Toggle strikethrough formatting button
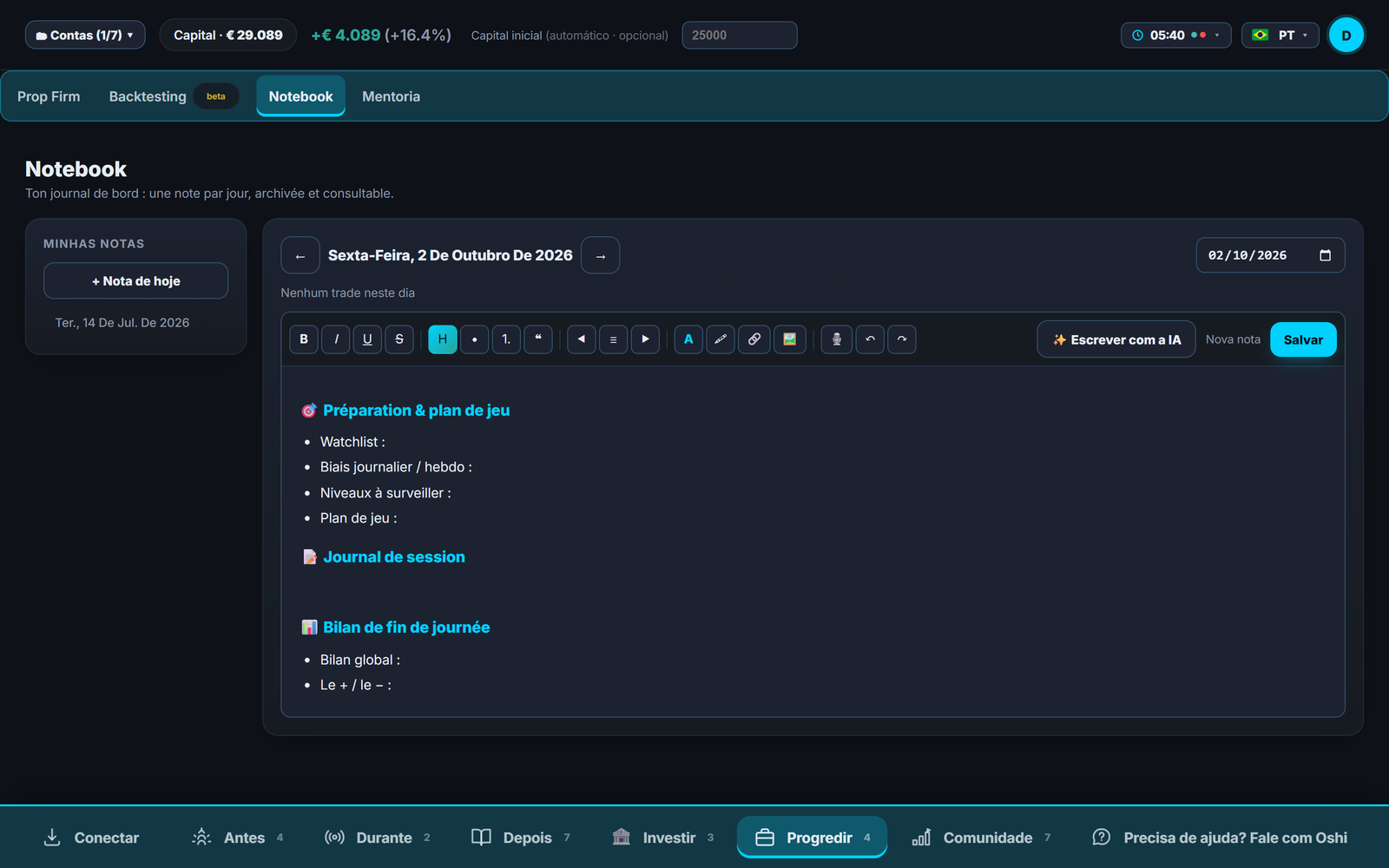This screenshot has width=1389, height=868. (399, 339)
